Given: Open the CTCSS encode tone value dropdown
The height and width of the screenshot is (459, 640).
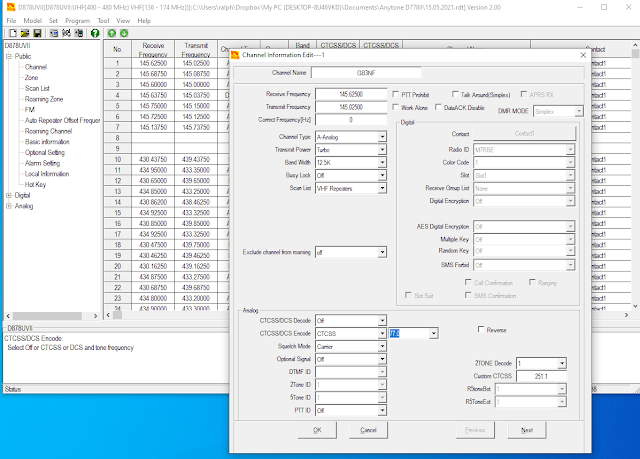Looking at the screenshot, I should (434, 334).
